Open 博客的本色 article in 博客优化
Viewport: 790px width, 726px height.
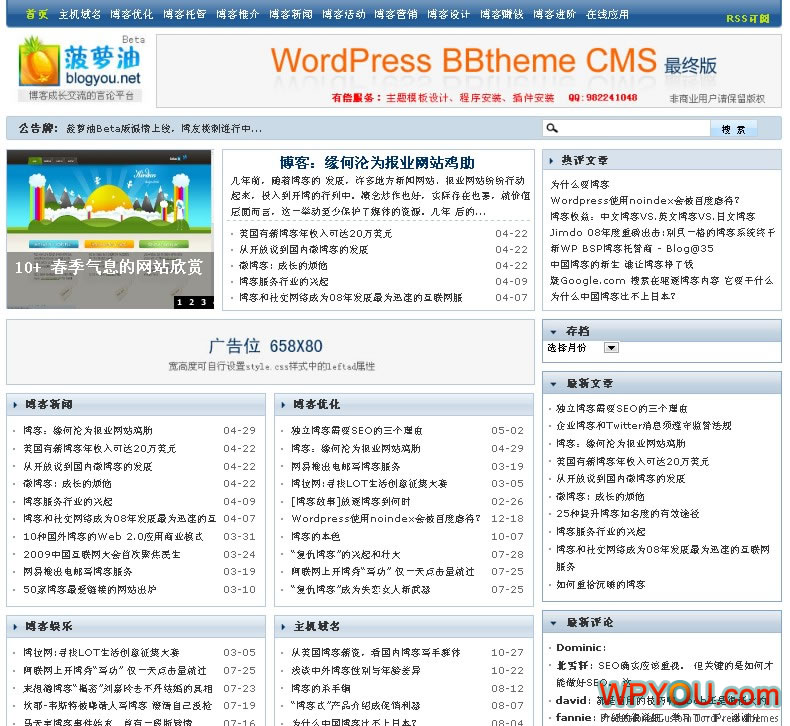[315, 537]
